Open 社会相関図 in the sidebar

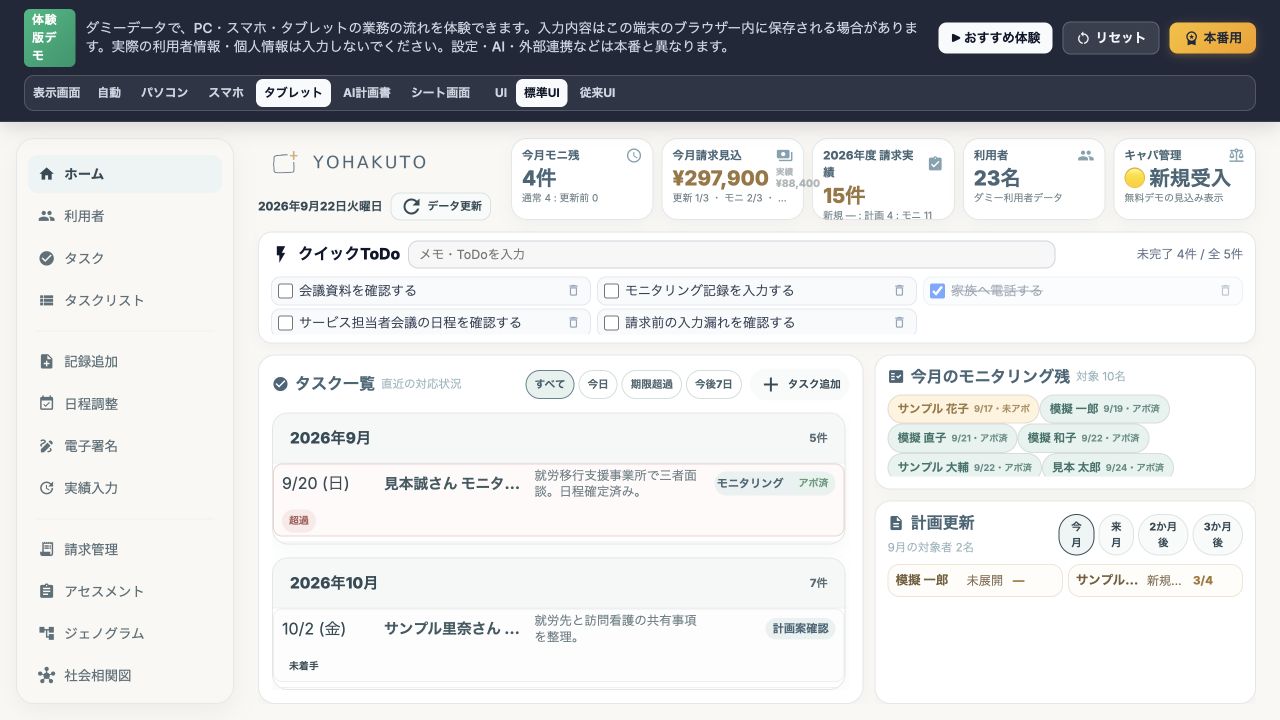pos(125,675)
